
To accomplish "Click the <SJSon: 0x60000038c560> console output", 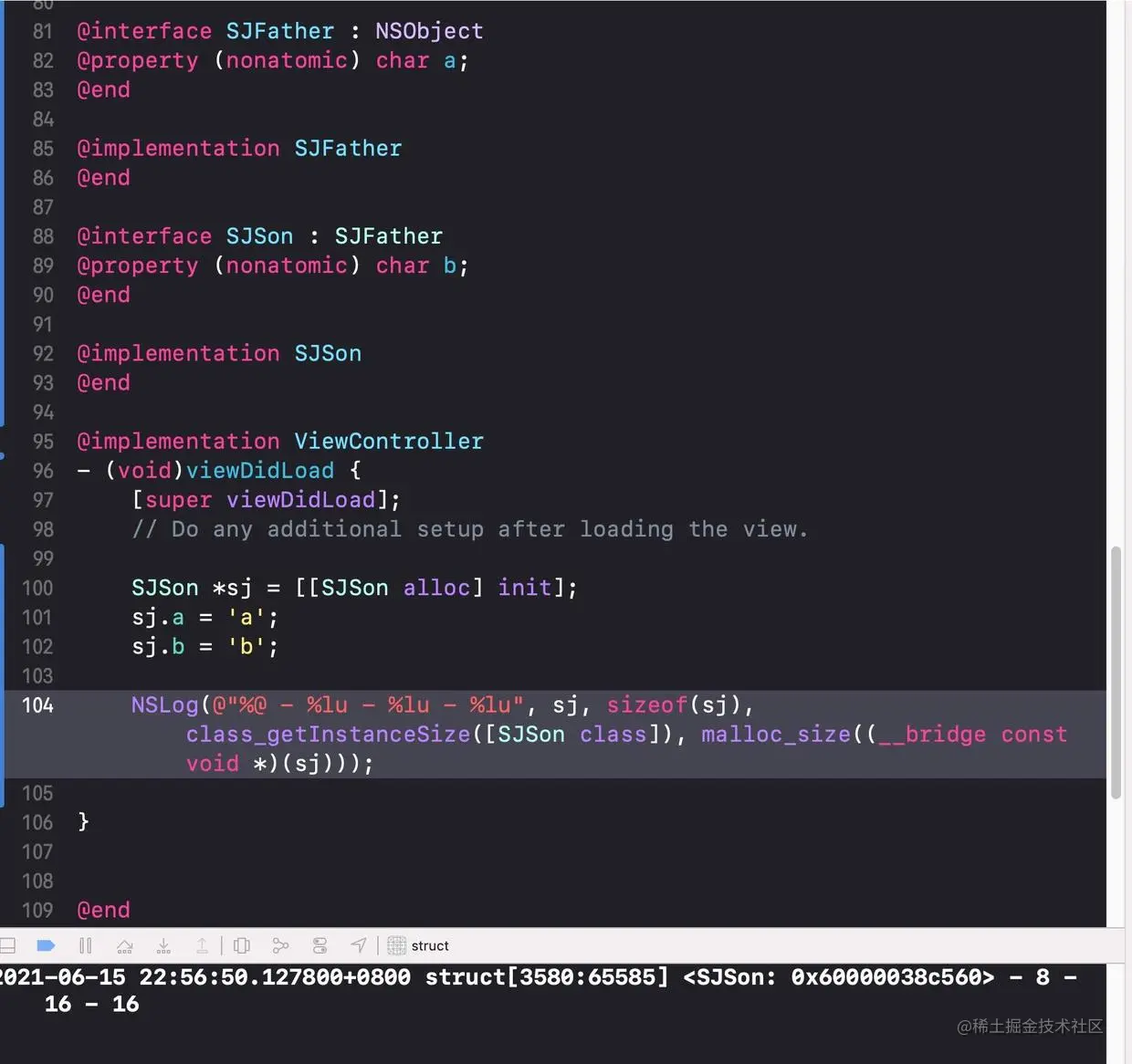I will [x=839, y=977].
